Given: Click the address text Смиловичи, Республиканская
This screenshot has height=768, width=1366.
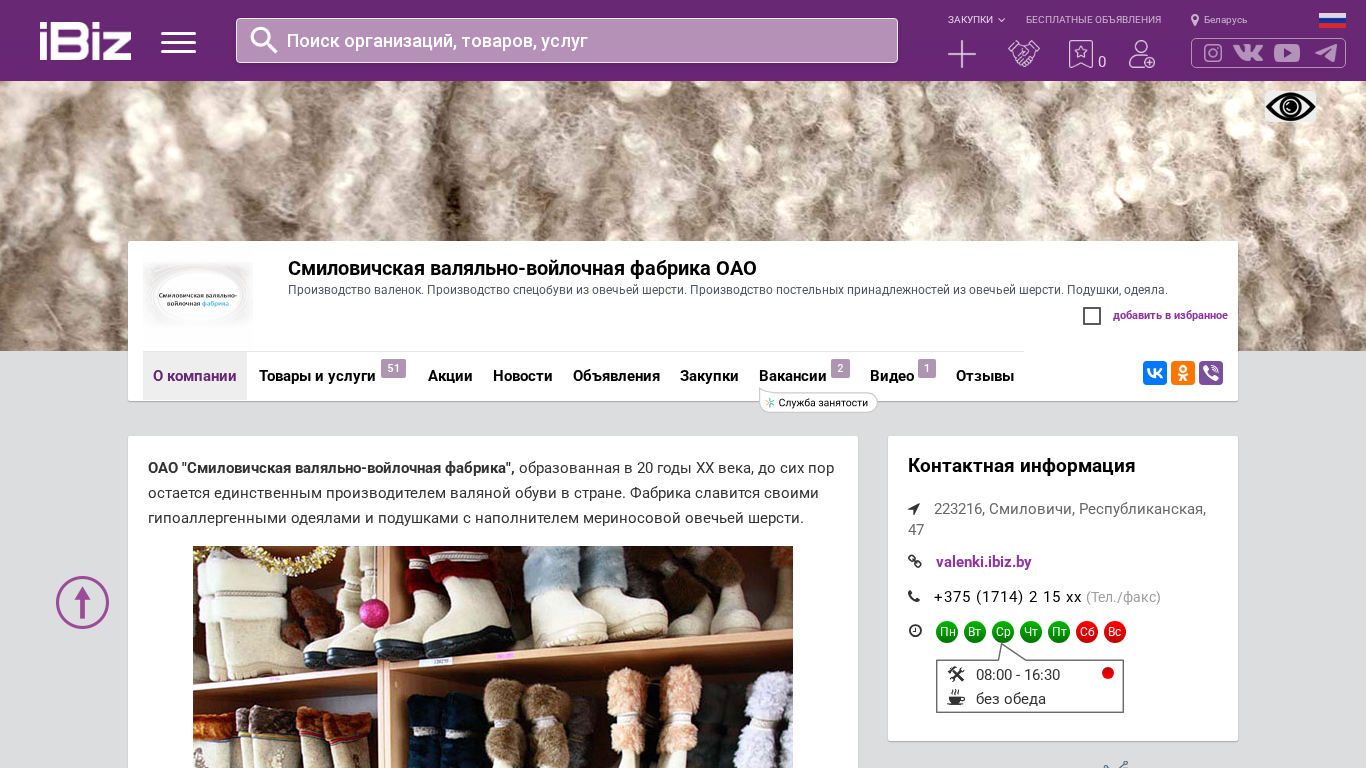Looking at the screenshot, I should pos(1057,519).
